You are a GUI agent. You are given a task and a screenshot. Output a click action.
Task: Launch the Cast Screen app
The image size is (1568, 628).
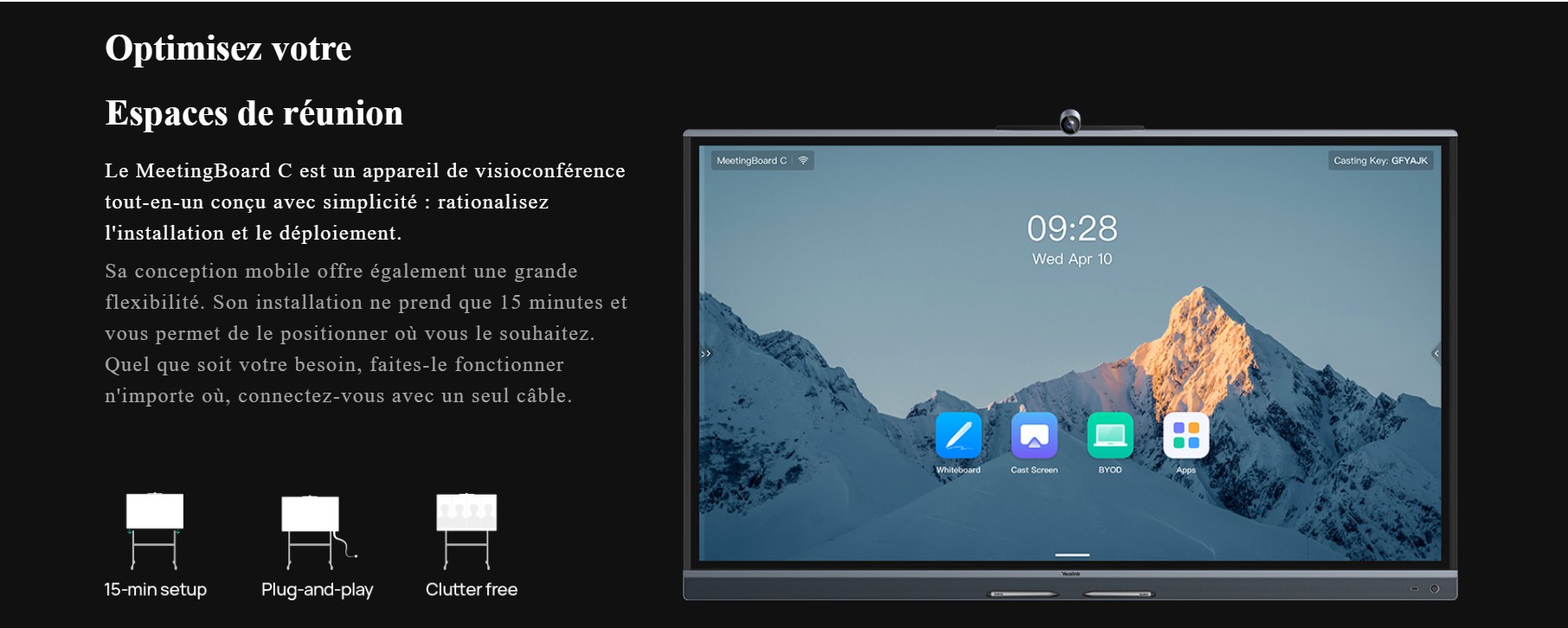pos(1034,435)
